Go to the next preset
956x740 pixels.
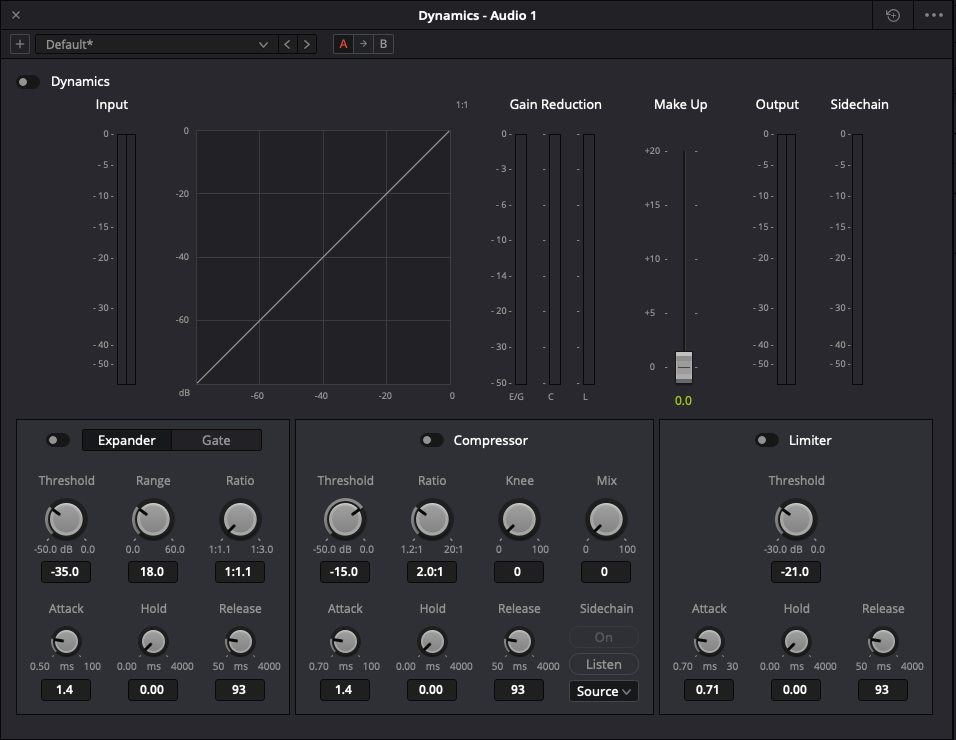[x=307, y=43]
